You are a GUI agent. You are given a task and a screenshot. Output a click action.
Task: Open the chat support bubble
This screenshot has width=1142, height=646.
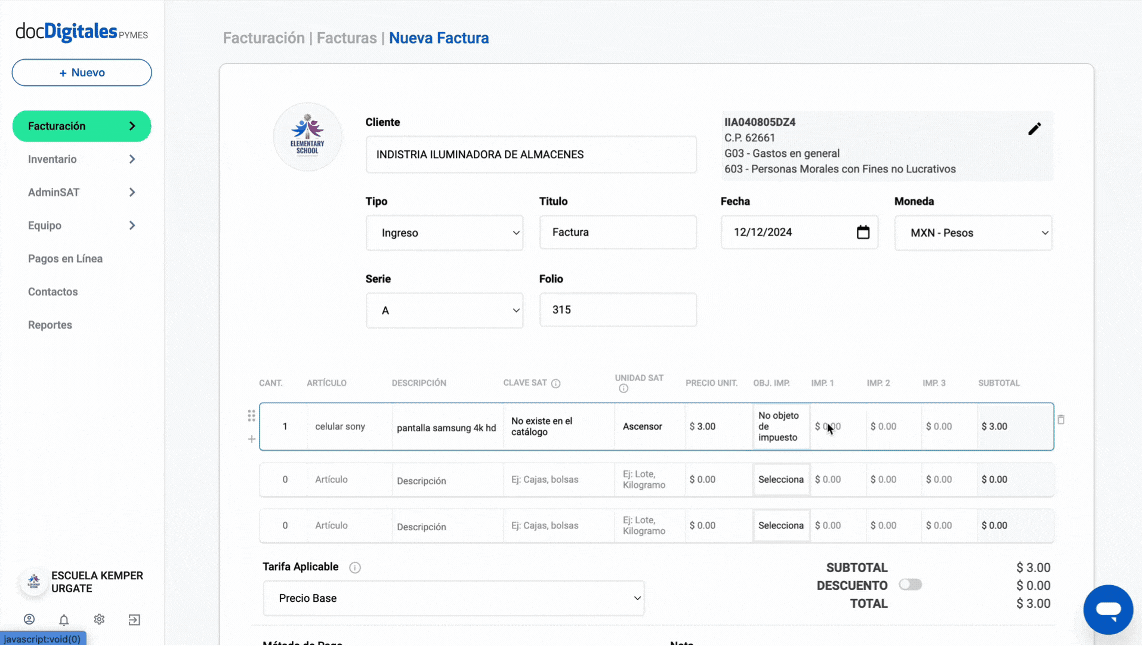coord(1108,609)
